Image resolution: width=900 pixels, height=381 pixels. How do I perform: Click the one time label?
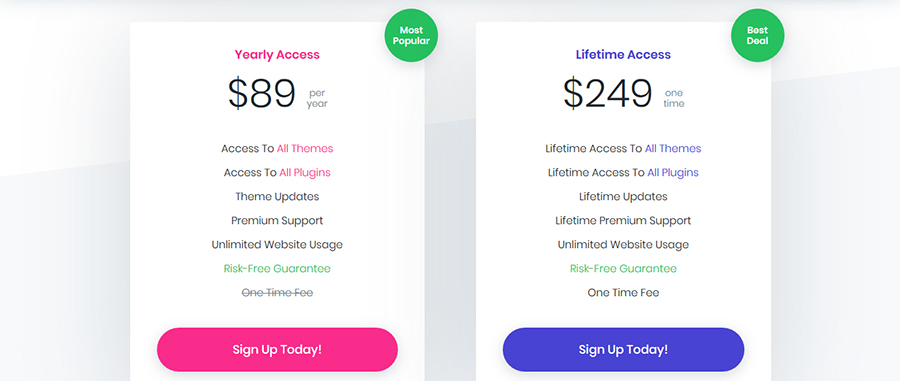674,99
